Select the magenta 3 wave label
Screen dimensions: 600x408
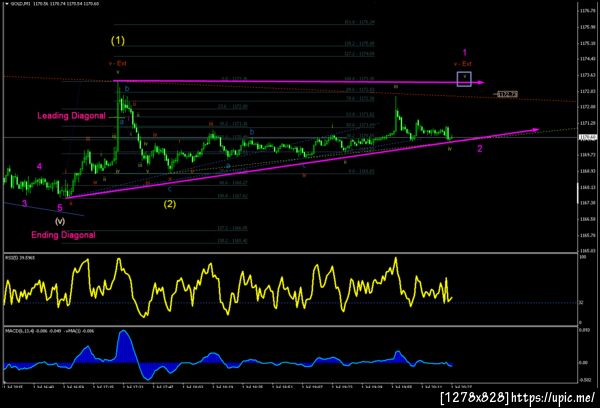point(24,203)
